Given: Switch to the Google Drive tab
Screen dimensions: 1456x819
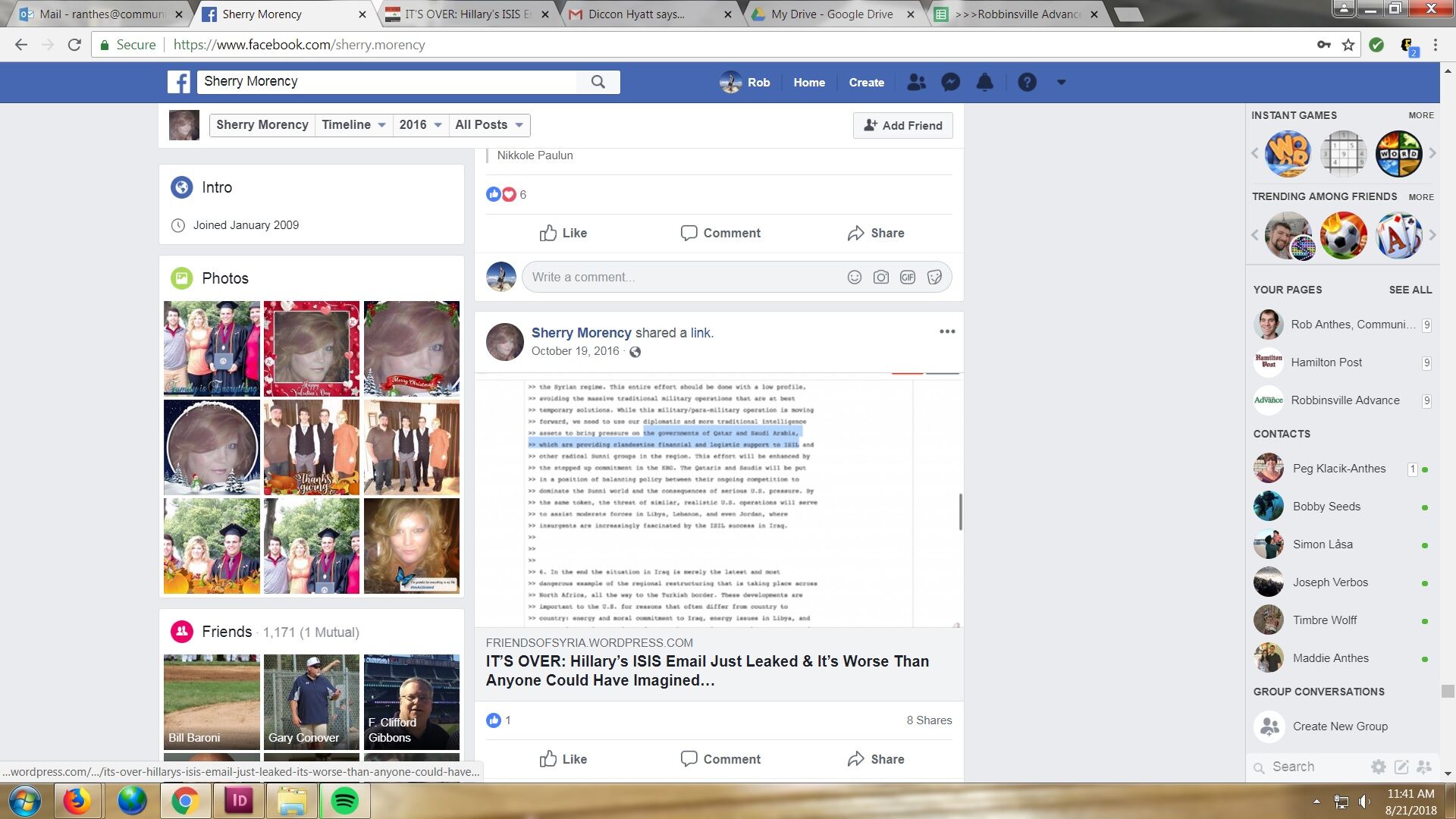Looking at the screenshot, I should pos(831,14).
